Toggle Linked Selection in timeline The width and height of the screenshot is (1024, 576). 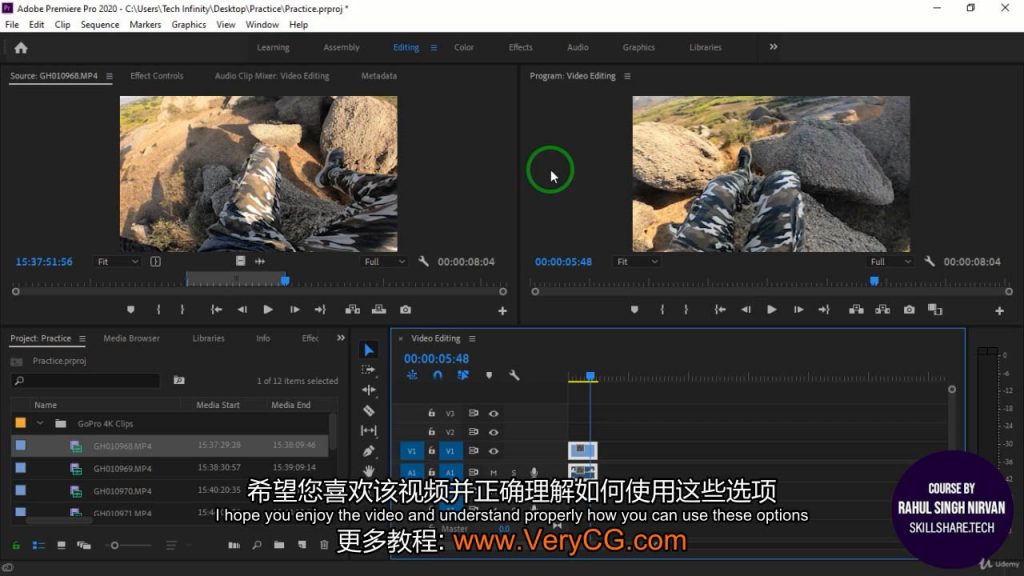click(x=463, y=376)
